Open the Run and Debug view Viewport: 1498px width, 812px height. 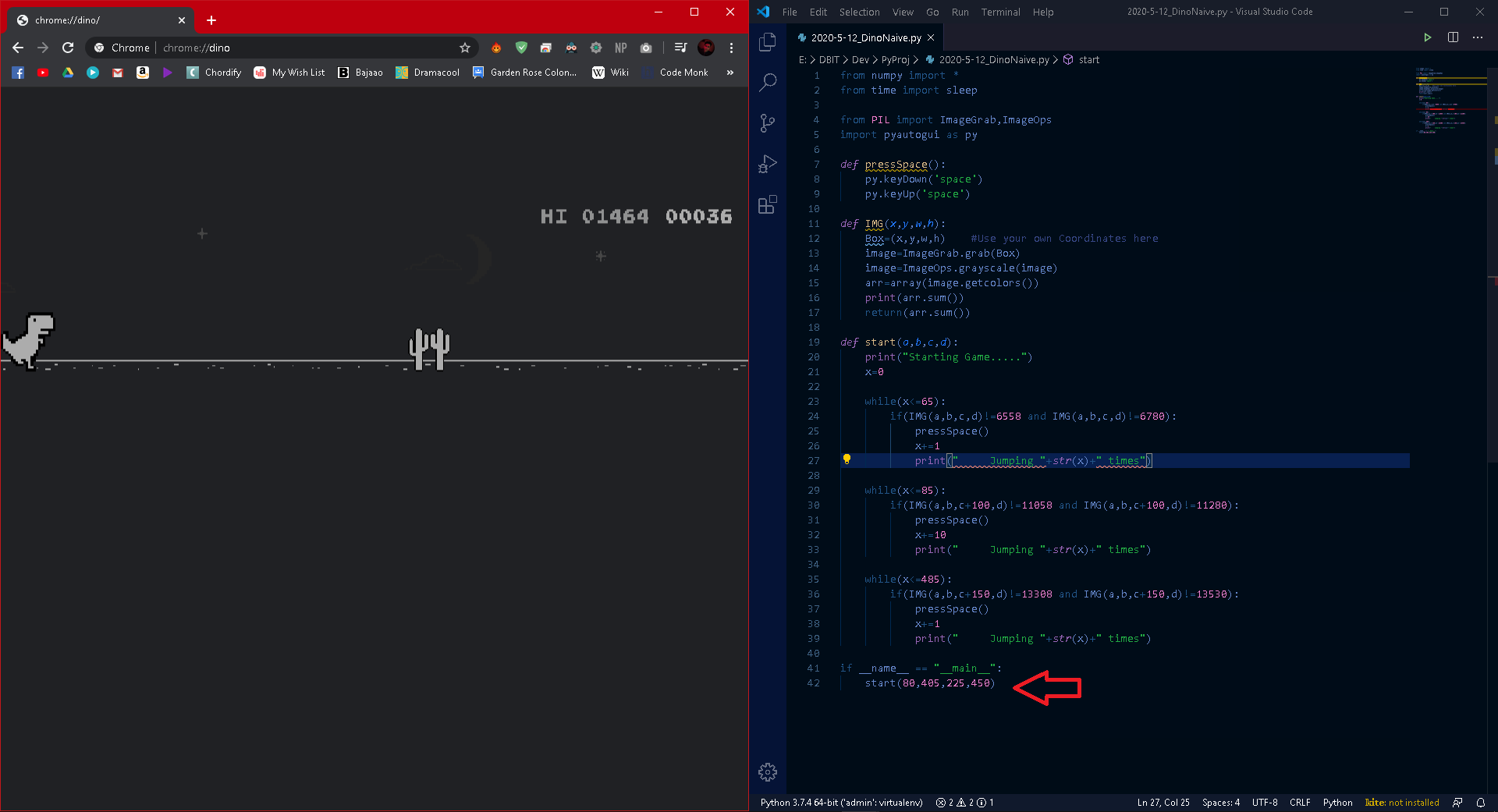pyautogui.click(x=768, y=163)
